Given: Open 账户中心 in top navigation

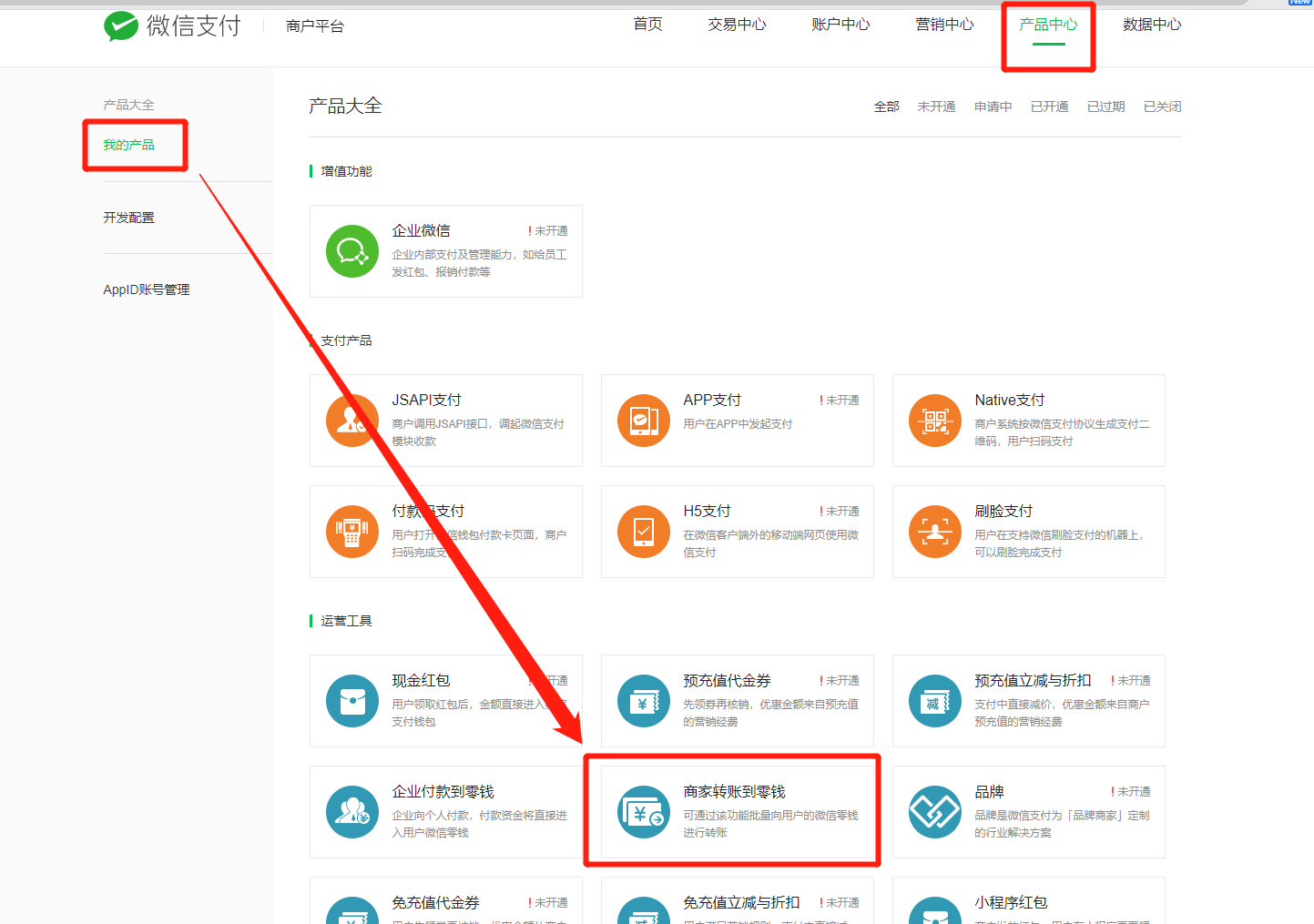Looking at the screenshot, I should tap(841, 25).
